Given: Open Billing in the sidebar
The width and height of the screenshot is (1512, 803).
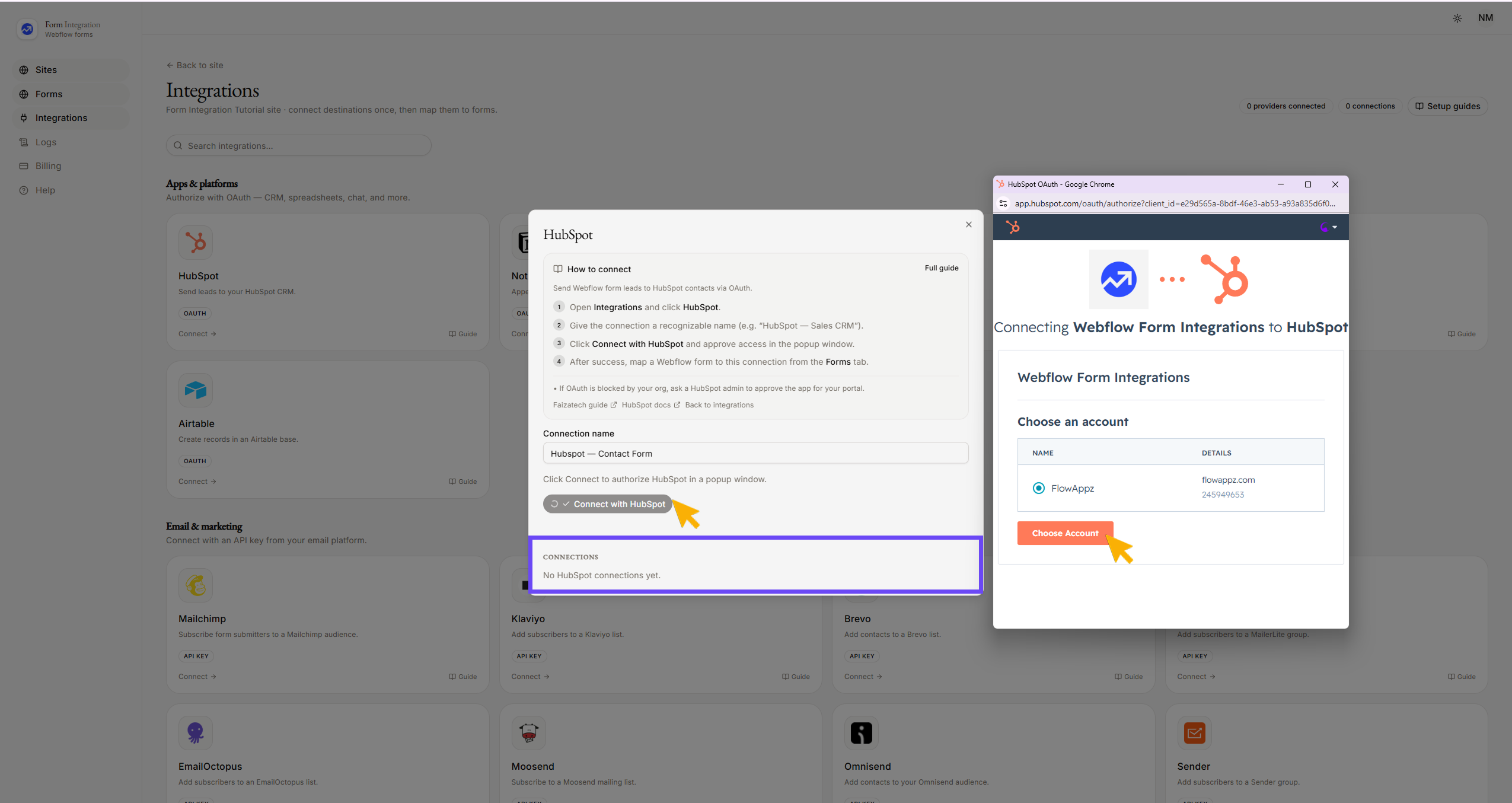Looking at the screenshot, I should pyautogui.click(x=71, y=166).
